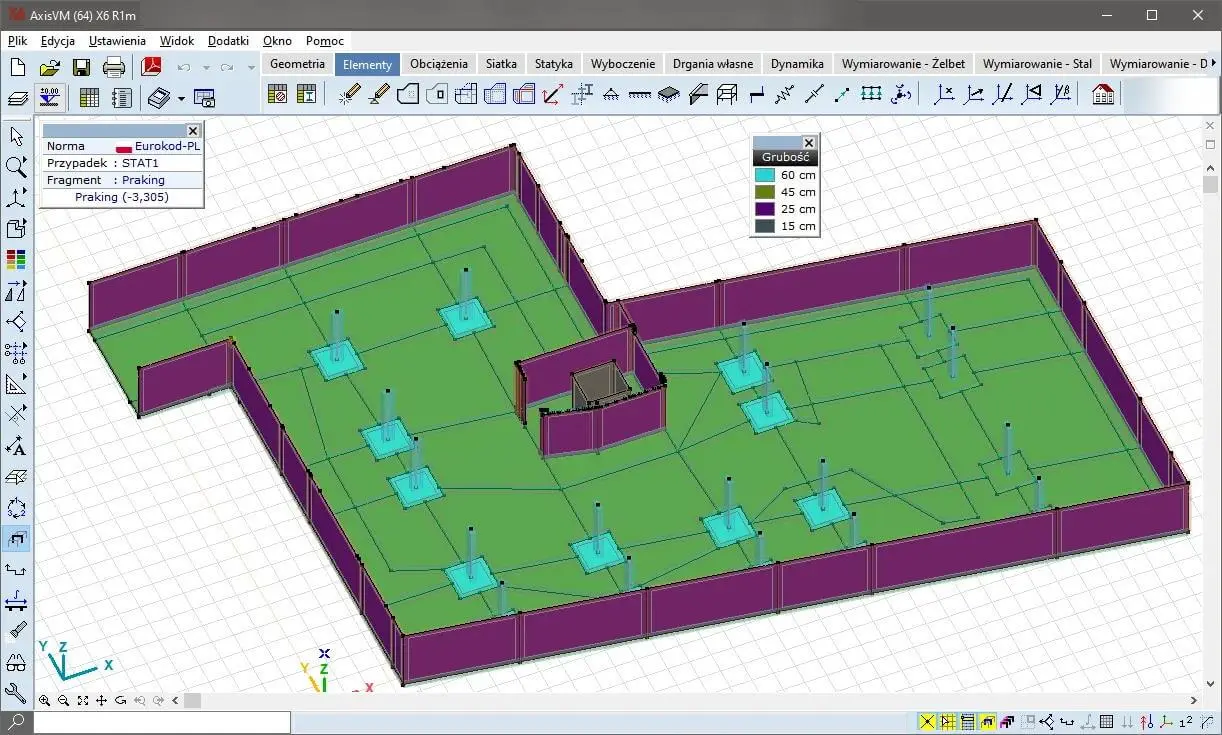
Task: Export to PDF via the PDF icon
Action: 152,67
